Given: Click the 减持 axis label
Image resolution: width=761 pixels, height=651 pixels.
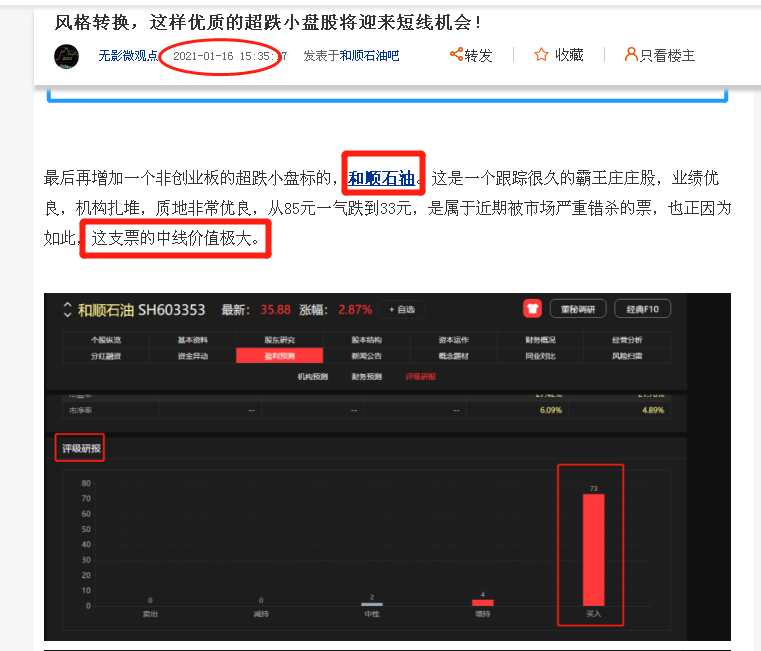Looking at the screenshot, I should (261, 614).
